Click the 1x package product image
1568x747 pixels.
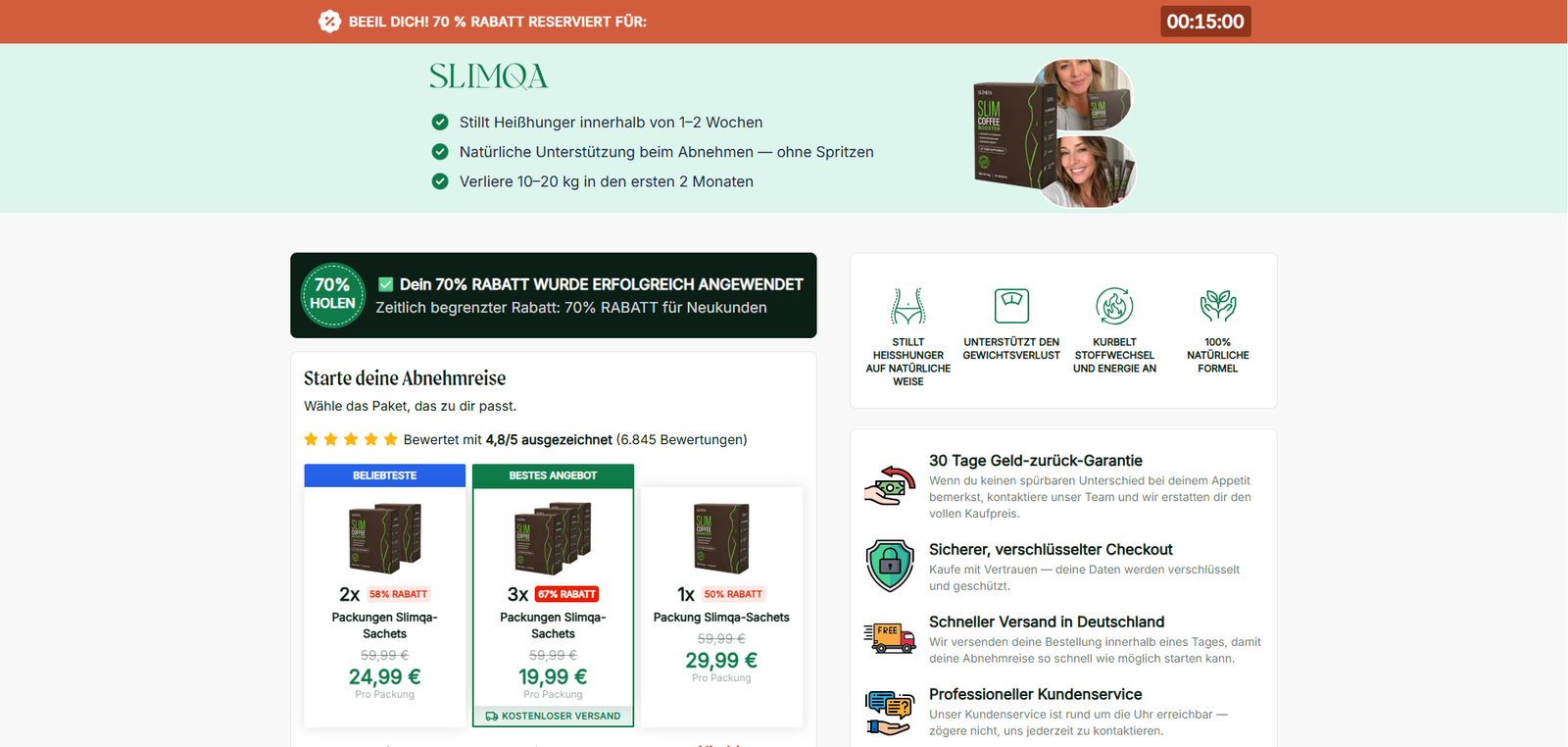tap(721, 538)
